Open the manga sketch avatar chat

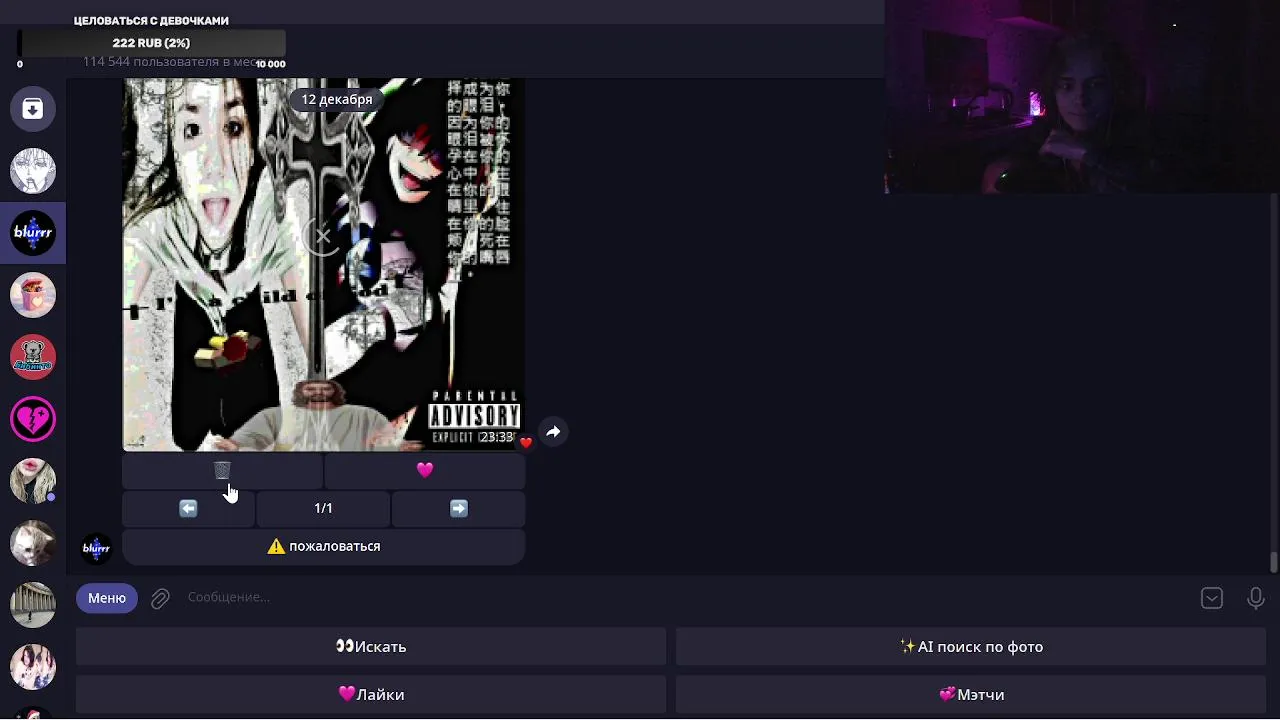coord(33,171)
